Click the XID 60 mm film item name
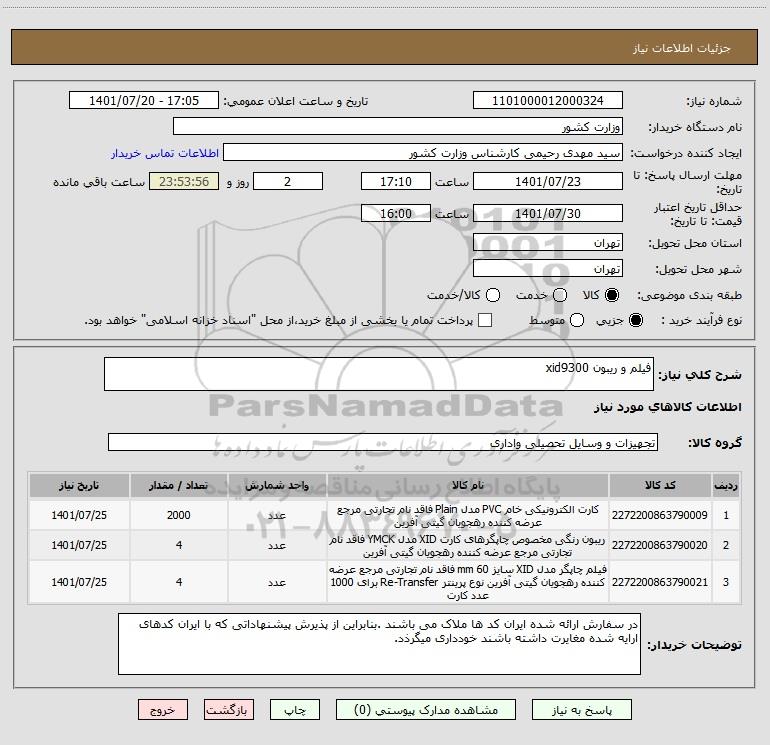The image size is (770, 745). coord(468,582)
